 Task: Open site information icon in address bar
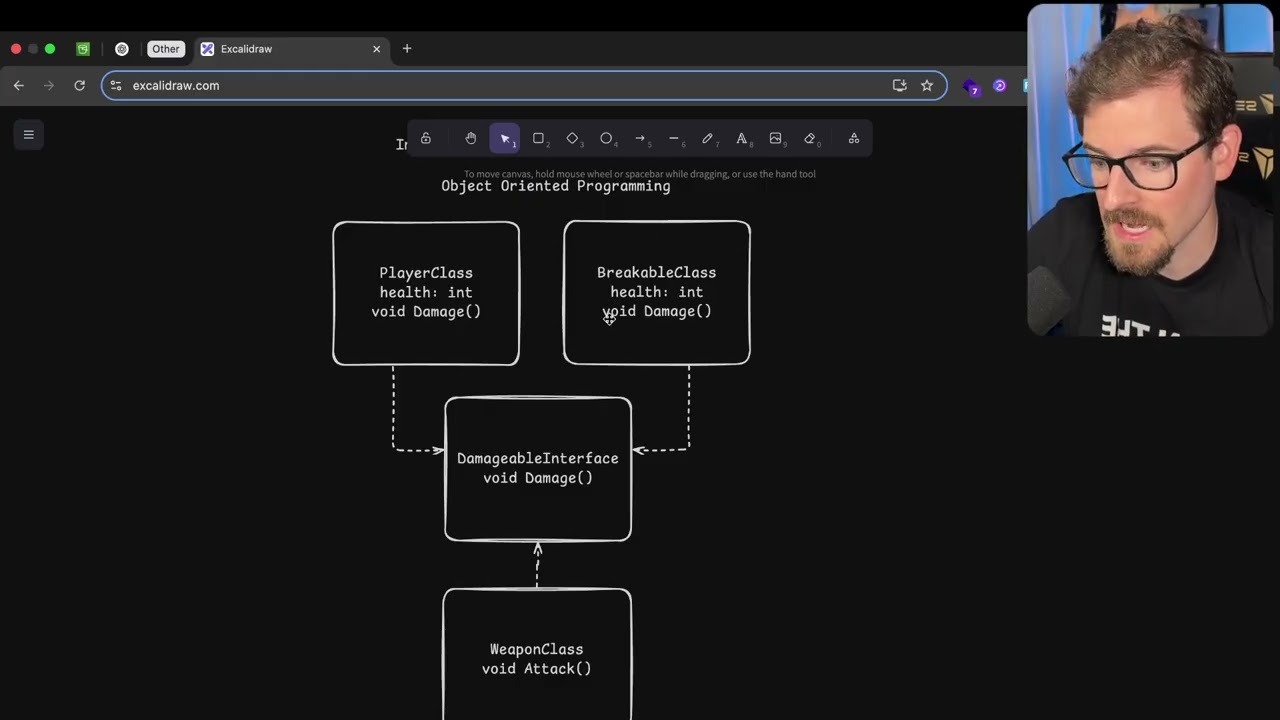116,86
